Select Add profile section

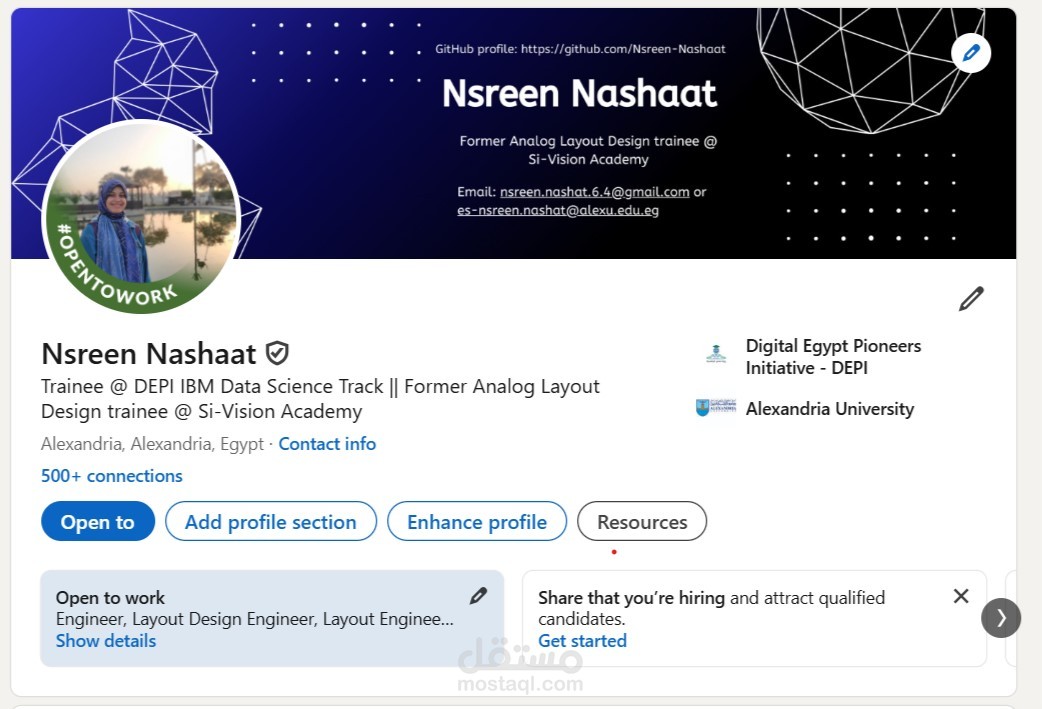(270, 521)
